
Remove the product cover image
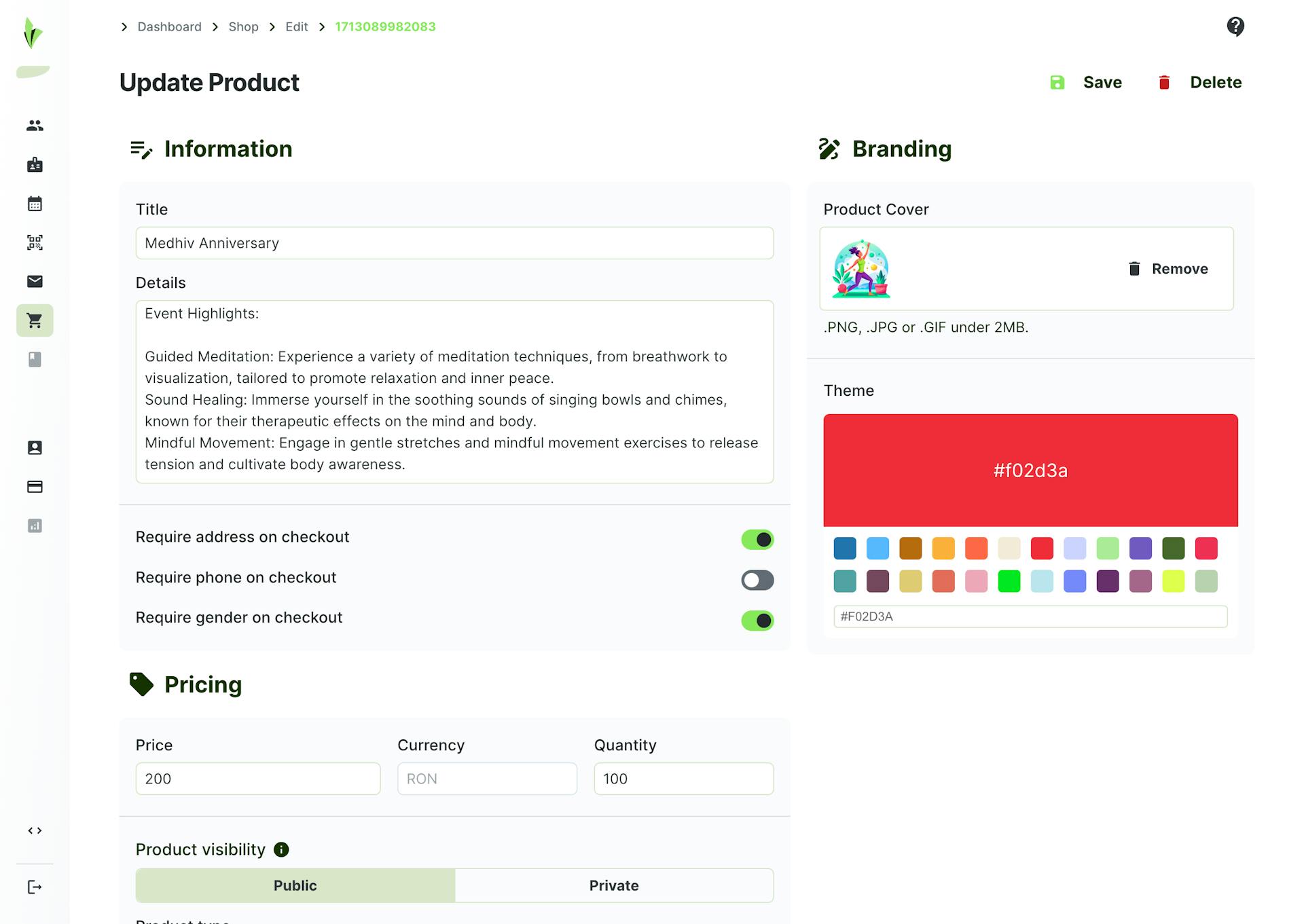[x=1168, y=269]
